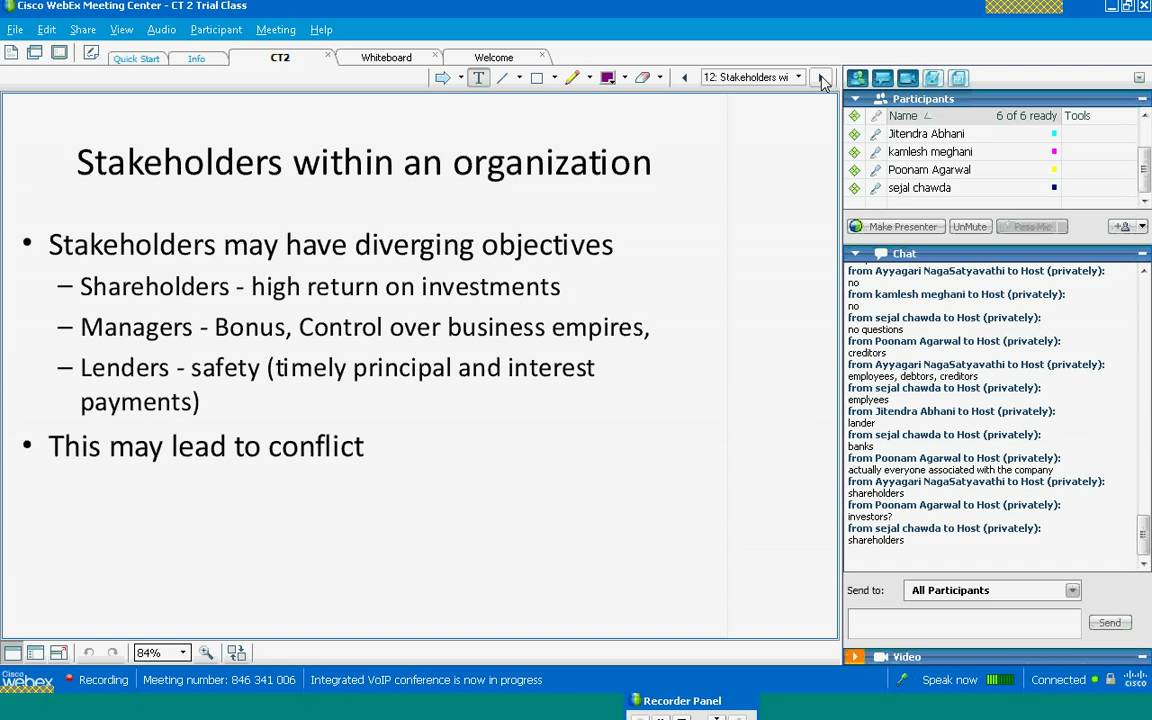The width and height of the screenshot is (1152, 720).
Task: Switch to the Whiteboard tab
Action: coord(387,57)
